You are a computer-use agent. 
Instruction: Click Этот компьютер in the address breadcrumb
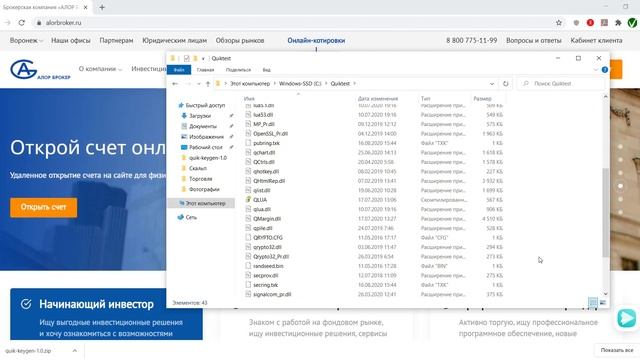pyautogui.click(x=250, y=84)
